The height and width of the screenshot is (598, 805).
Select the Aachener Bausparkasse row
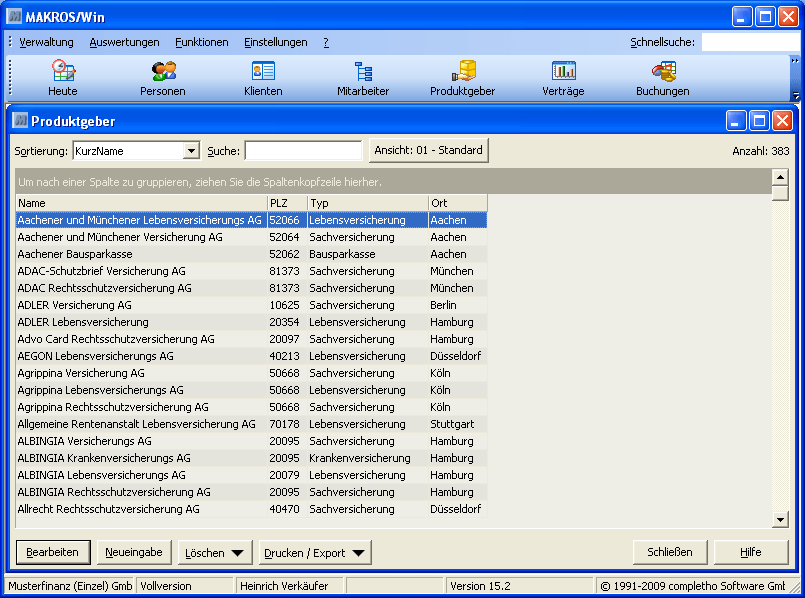251,254
